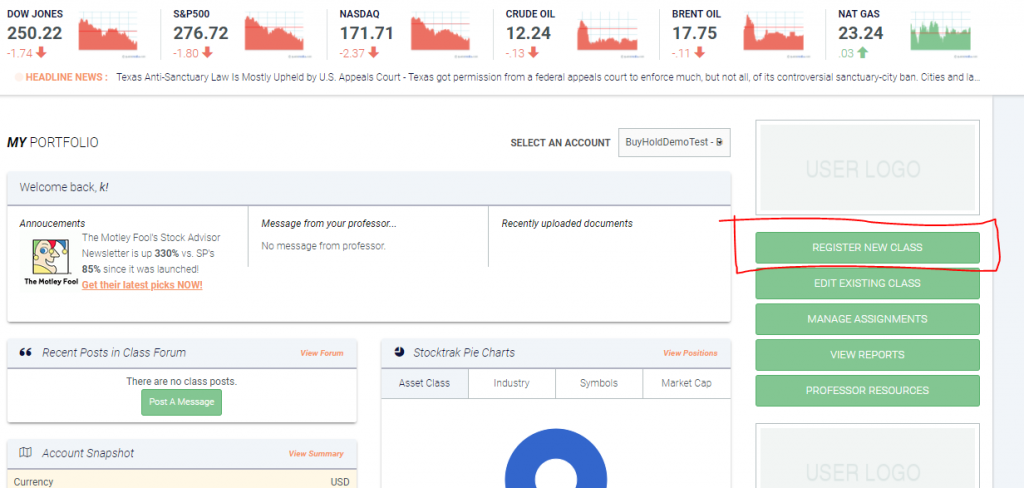Click the Nat Gas value 23.24

point(861,33)
